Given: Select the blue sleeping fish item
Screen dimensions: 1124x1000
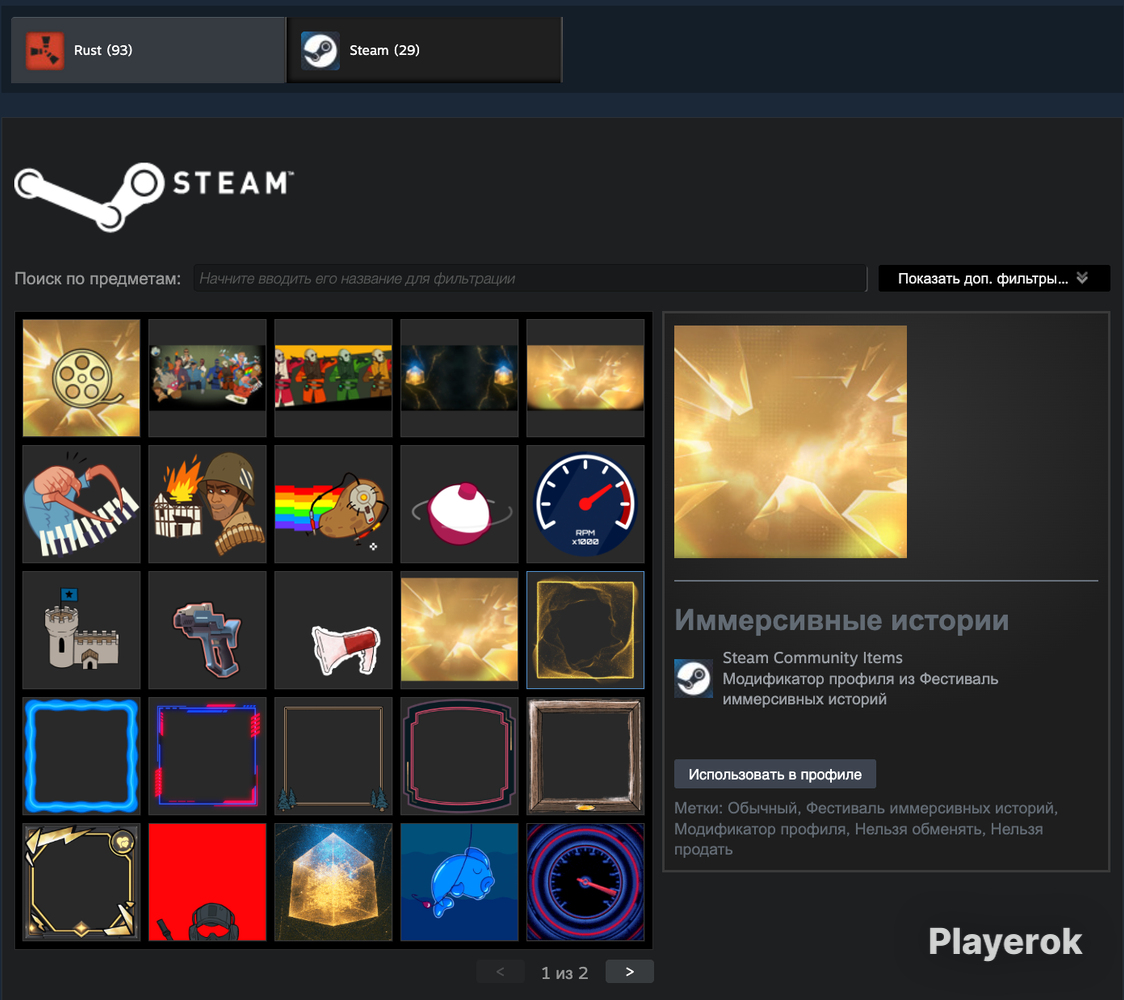Looking at the screenshot, I should pos(459,882).
